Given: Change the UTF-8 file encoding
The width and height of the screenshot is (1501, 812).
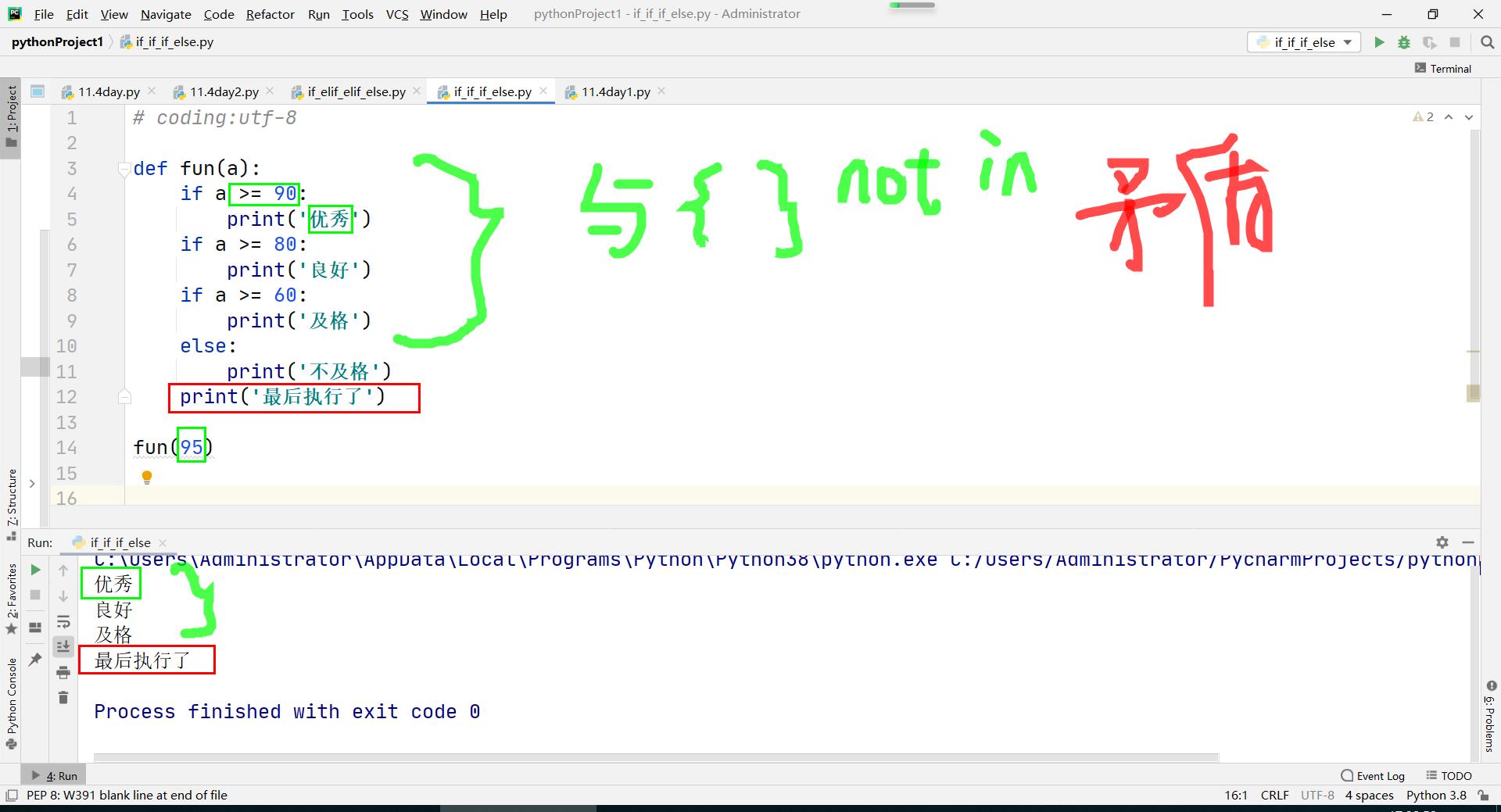Looking at the screenshot, I should pos(1317,796).
